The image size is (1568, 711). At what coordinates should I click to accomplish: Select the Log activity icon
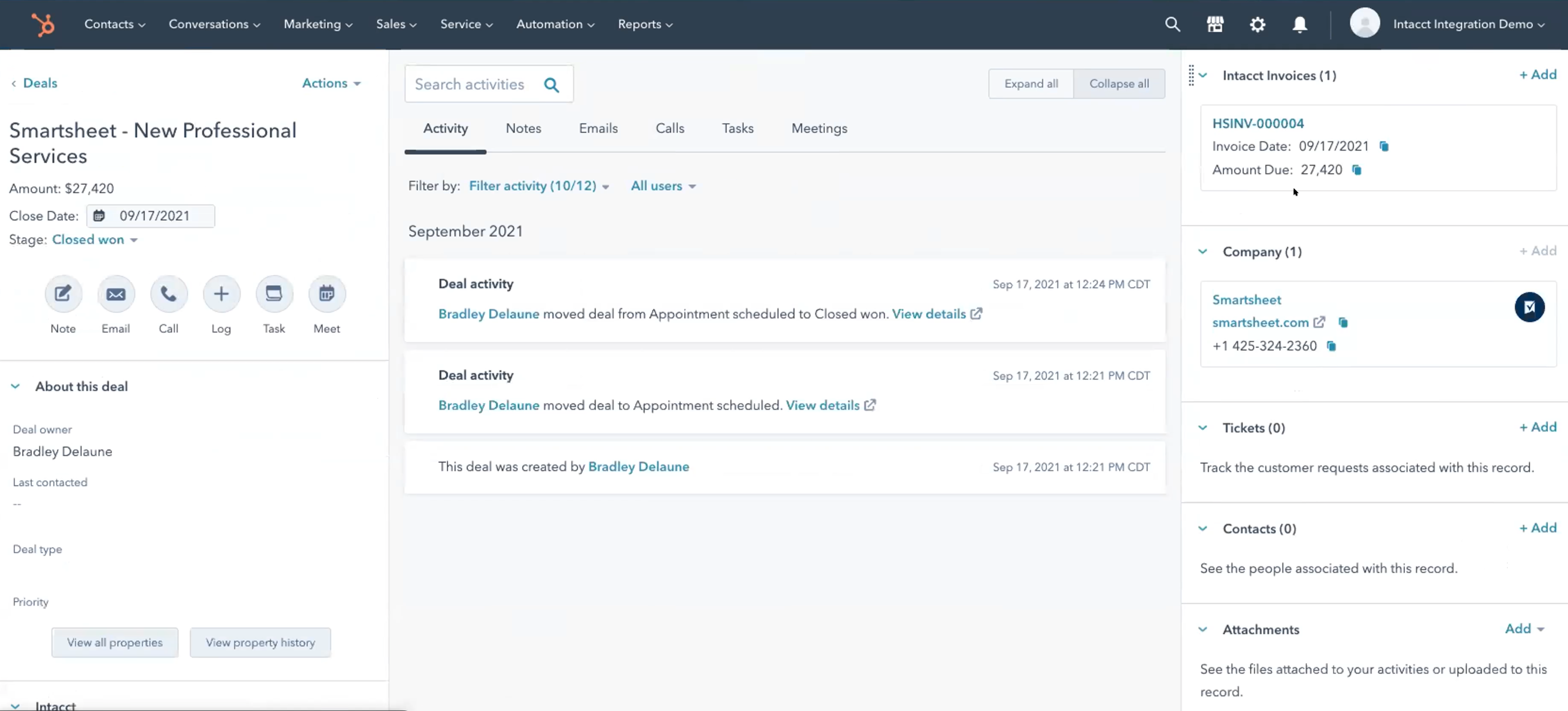click(x=221, y=293)
